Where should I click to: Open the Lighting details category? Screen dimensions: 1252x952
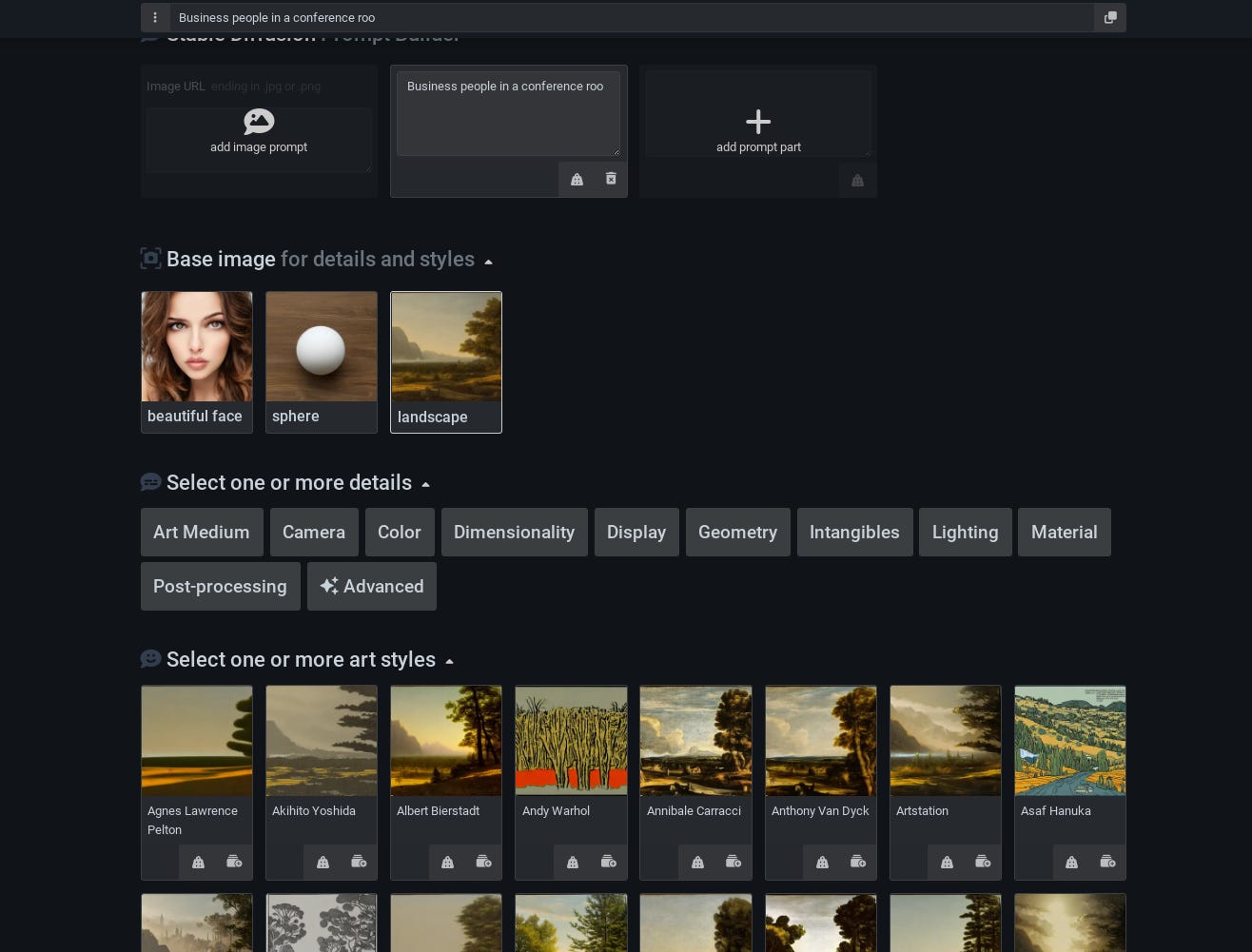[x=965, y=532]
